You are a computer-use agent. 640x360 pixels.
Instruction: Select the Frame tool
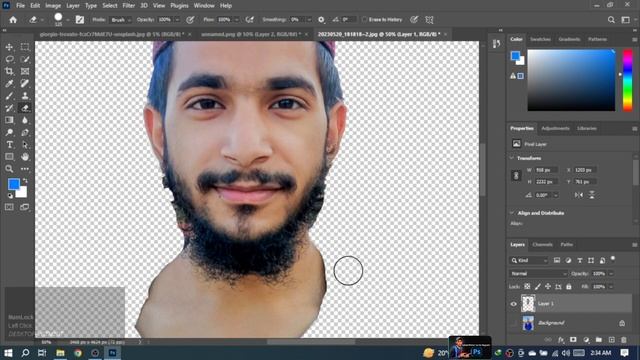click(25, 71)
